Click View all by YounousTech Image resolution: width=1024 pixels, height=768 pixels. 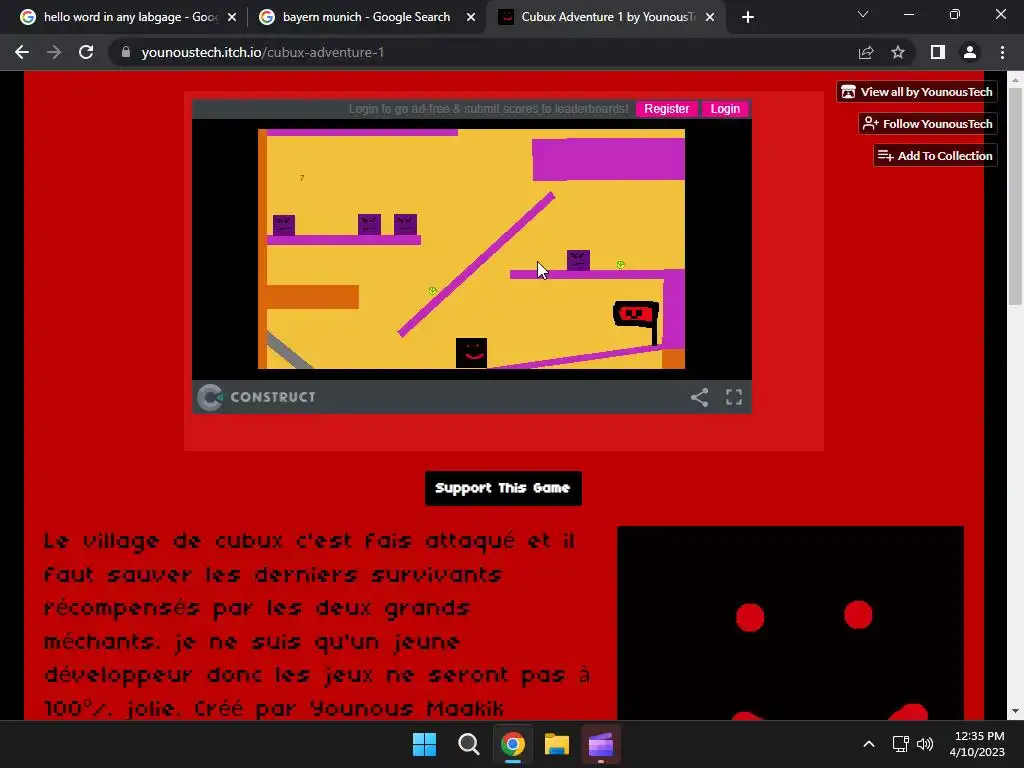click(x=917, y=91)
